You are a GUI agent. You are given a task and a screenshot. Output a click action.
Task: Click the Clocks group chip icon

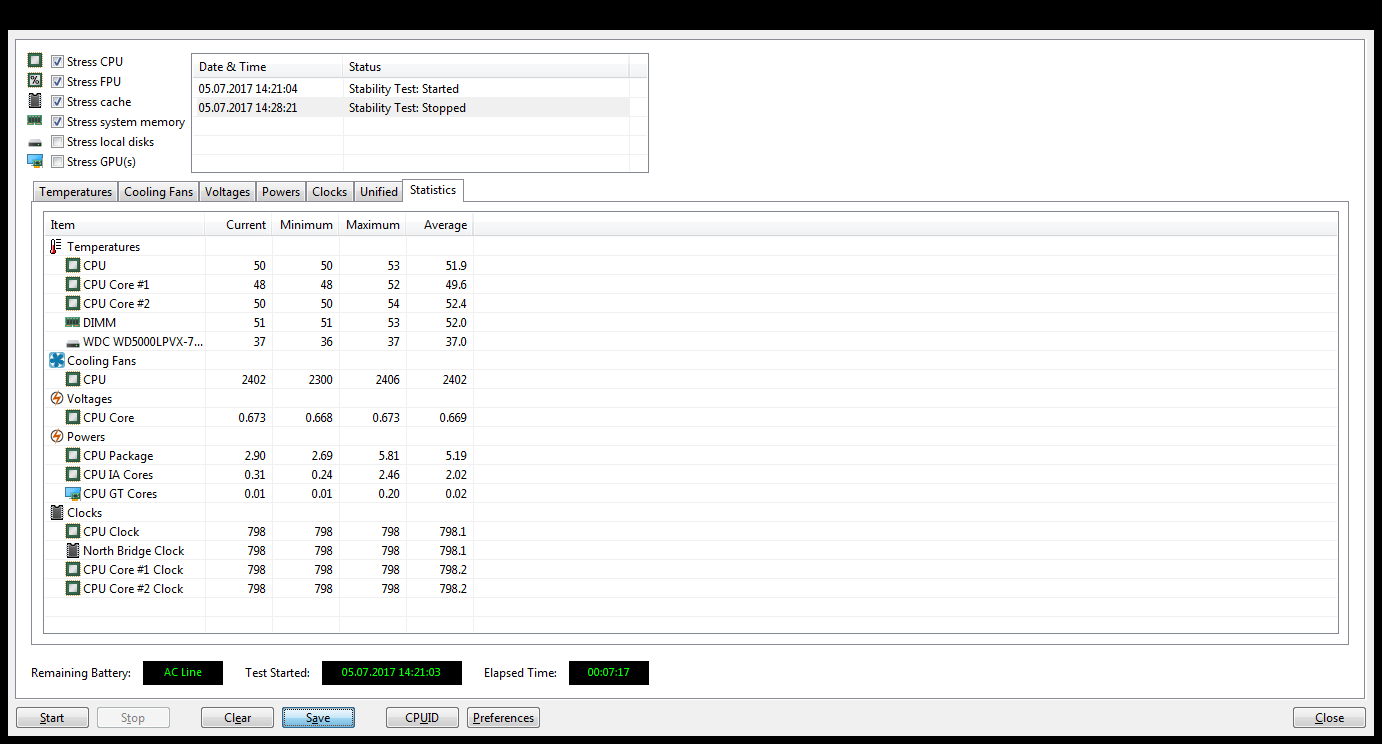click(56, 513)
